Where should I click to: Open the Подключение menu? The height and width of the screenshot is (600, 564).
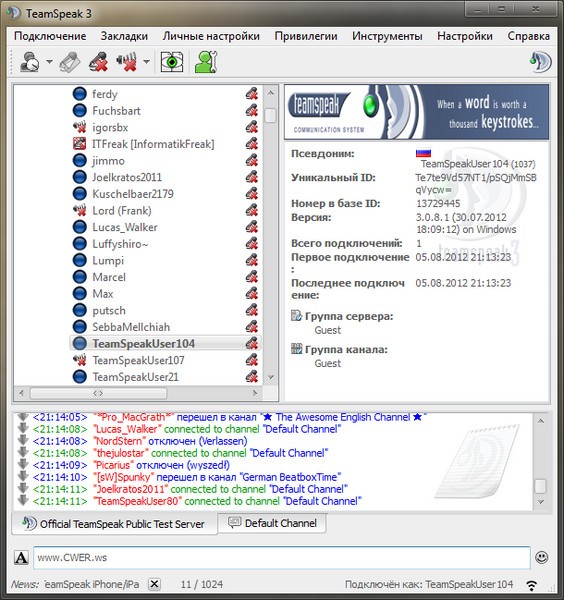click(x=50, y=36)
